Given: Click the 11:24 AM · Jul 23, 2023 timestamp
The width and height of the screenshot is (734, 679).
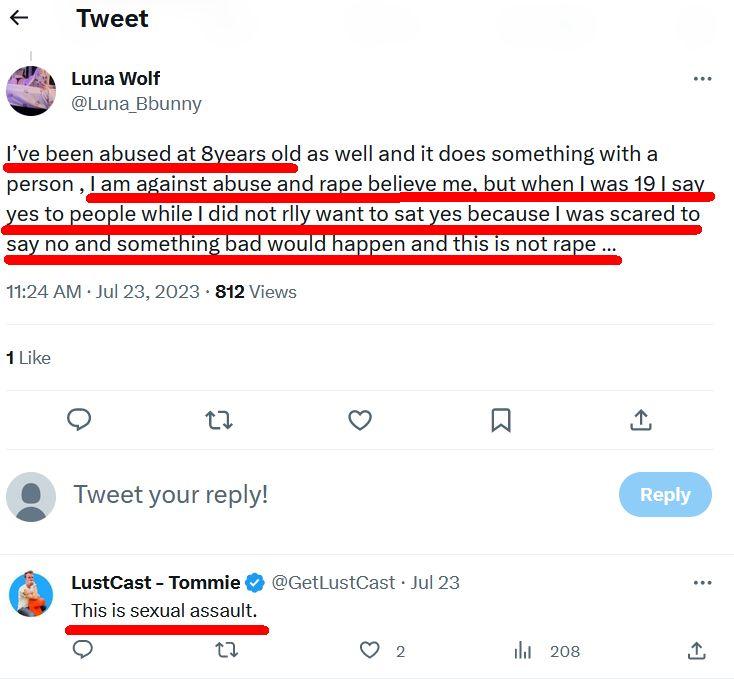Looking at the screenshot, I should (101, 292).
